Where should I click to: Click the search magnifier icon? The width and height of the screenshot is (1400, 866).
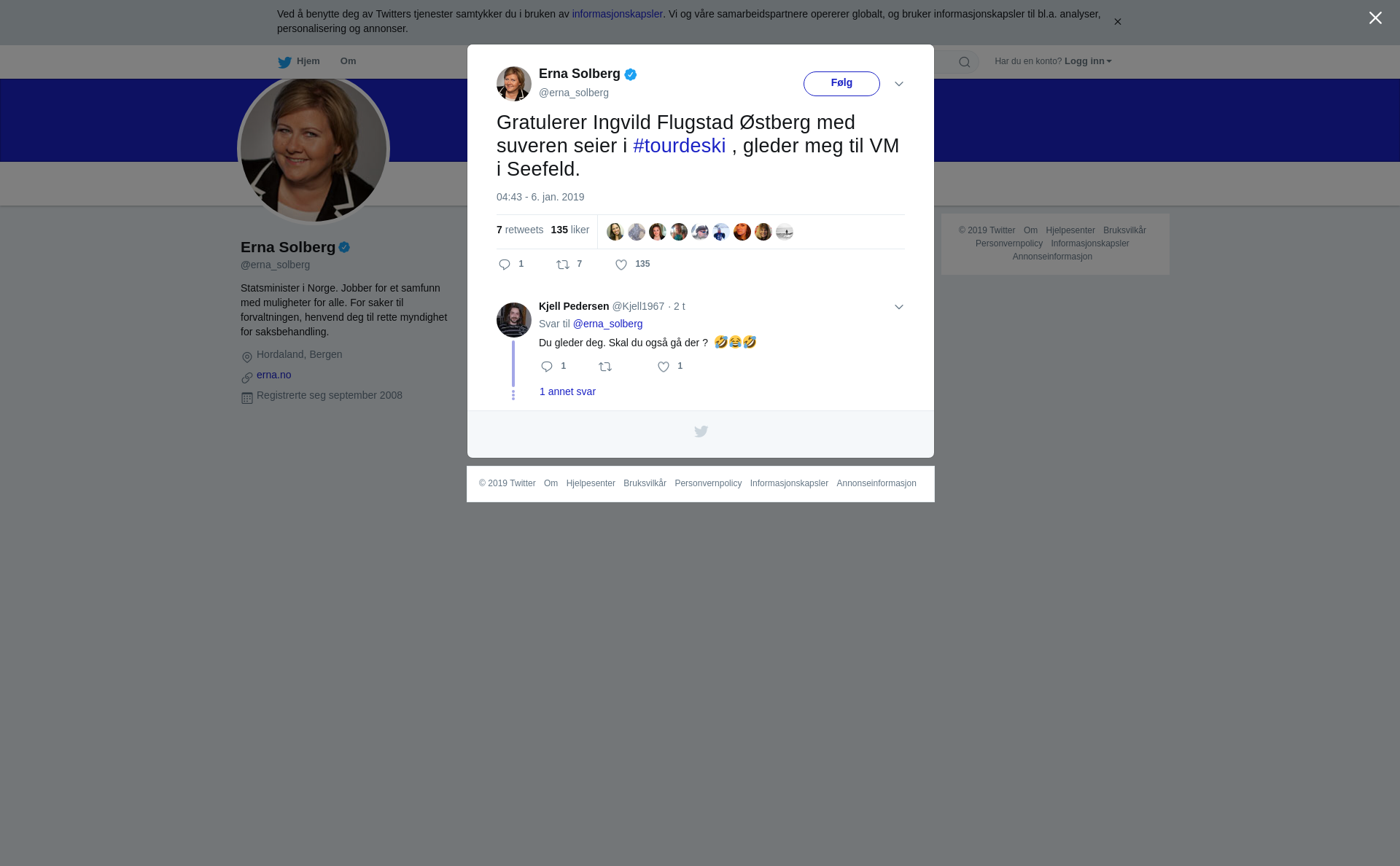click(x=965, y=62)
